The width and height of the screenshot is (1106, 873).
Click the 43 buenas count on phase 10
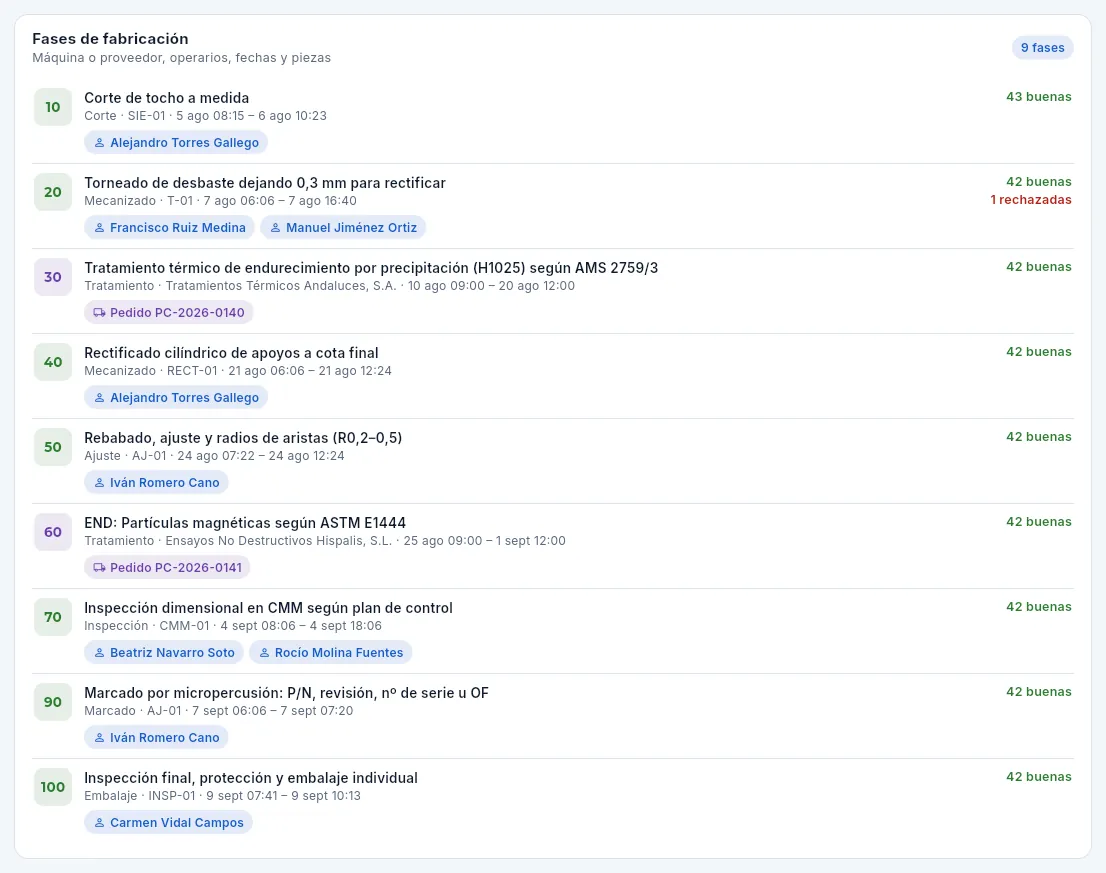(x=1038, y=97)
